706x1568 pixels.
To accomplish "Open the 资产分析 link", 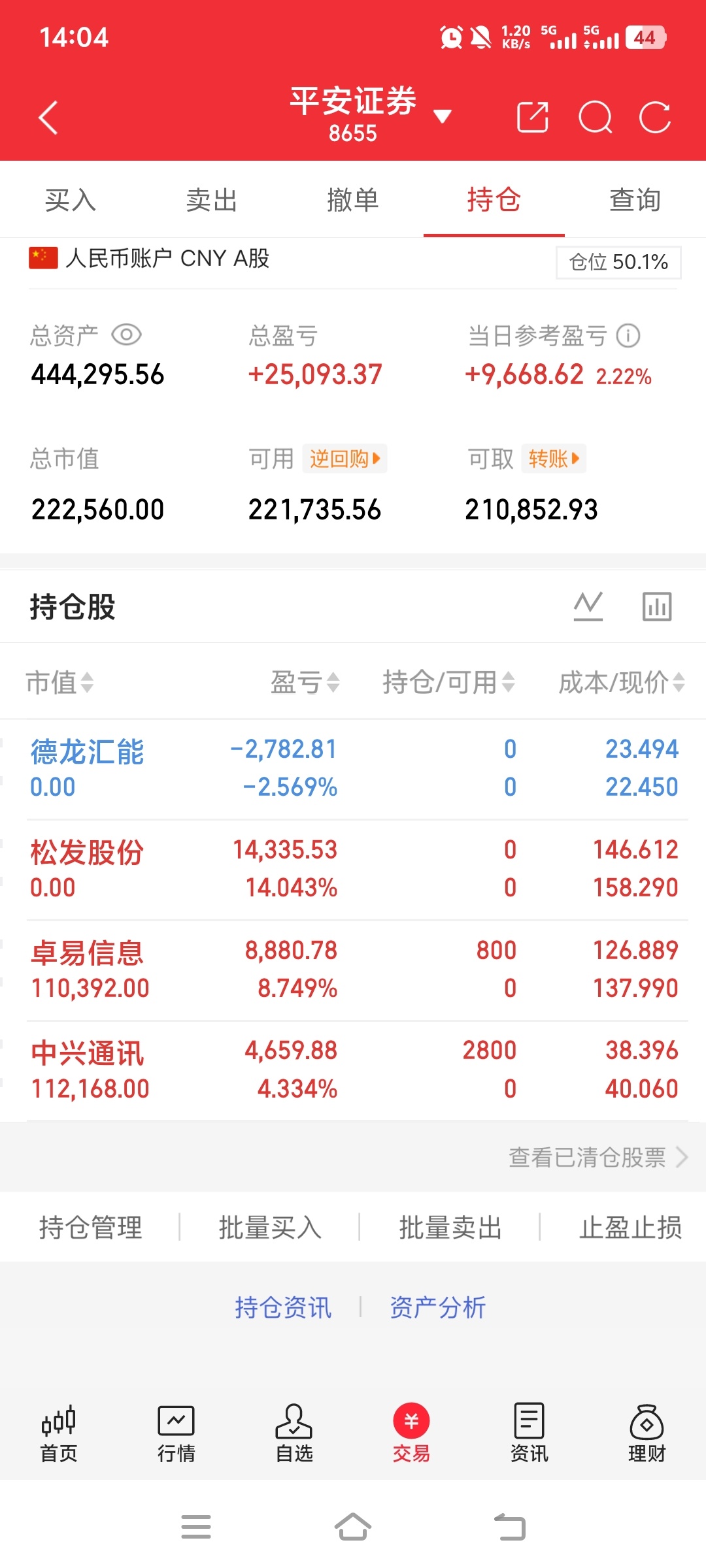I will coord(438,1307).
